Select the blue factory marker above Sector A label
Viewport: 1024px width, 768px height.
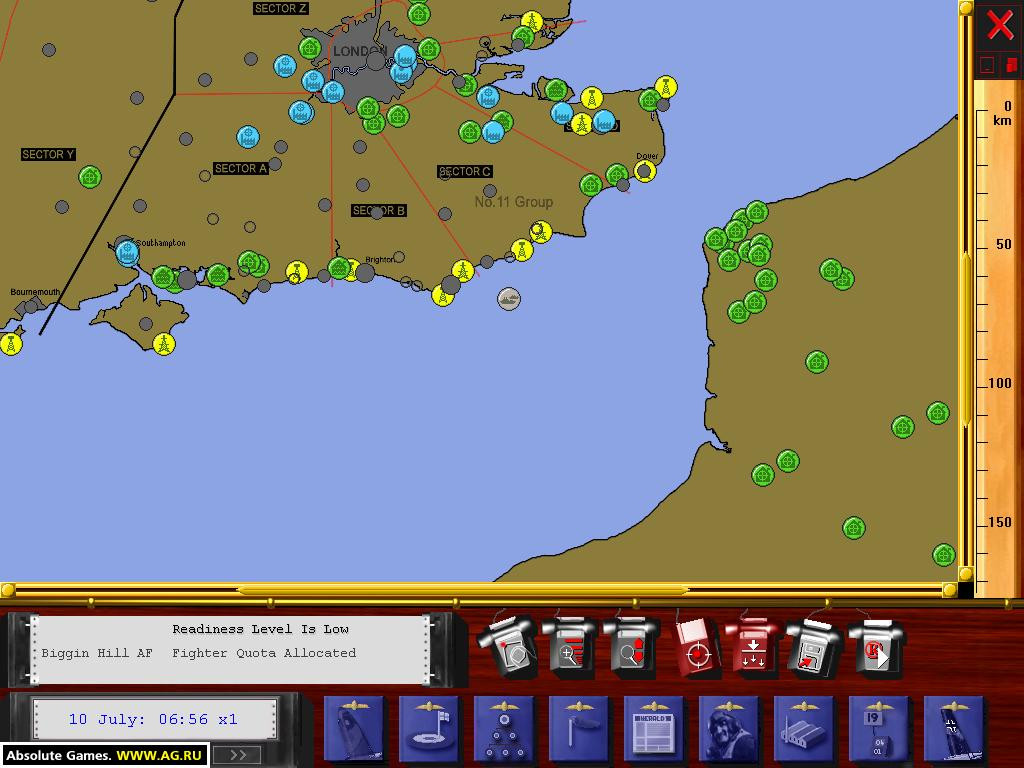tap(248, 137)
